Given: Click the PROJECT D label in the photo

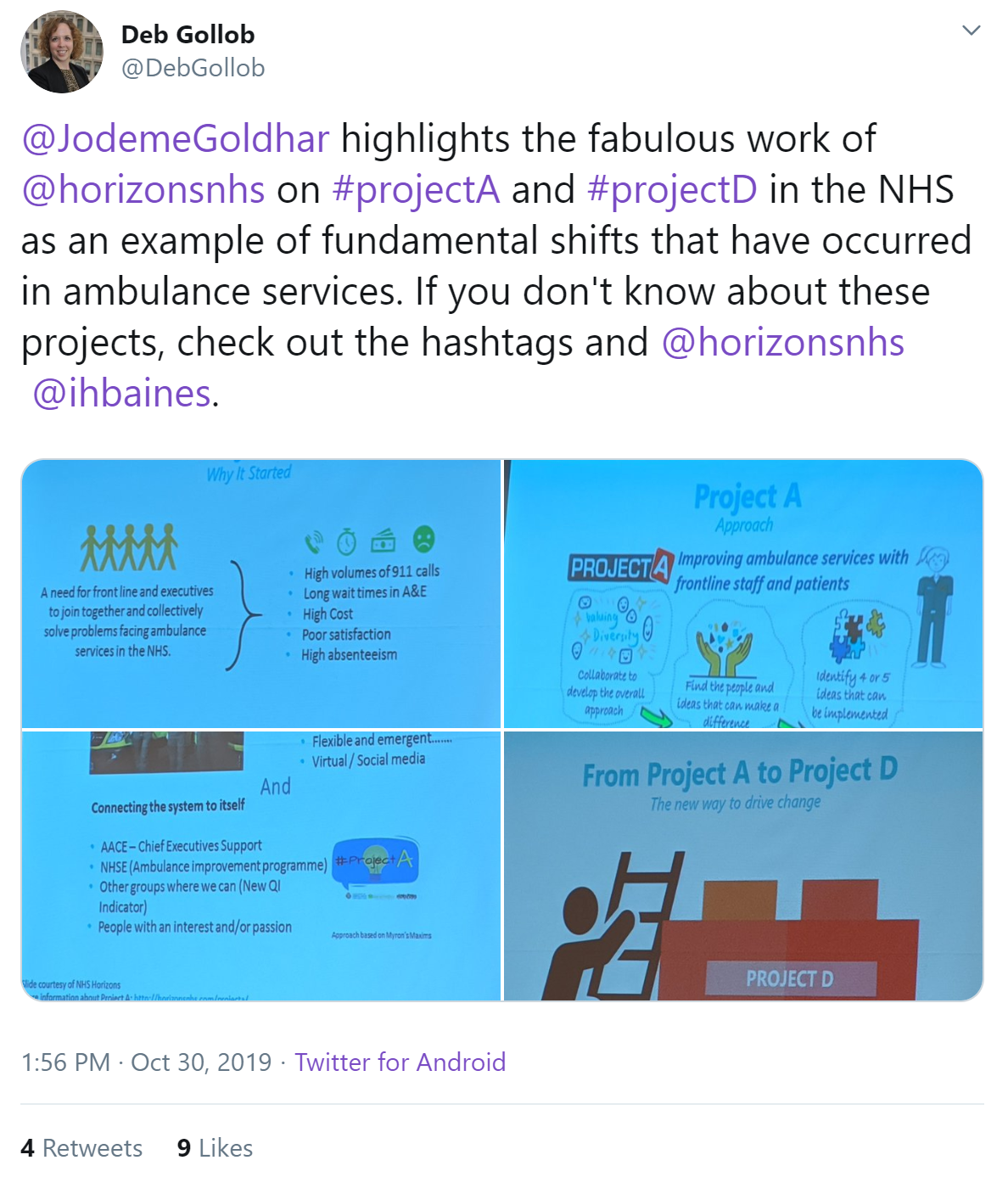Looking at the screenshot, I should coord(790,978).
